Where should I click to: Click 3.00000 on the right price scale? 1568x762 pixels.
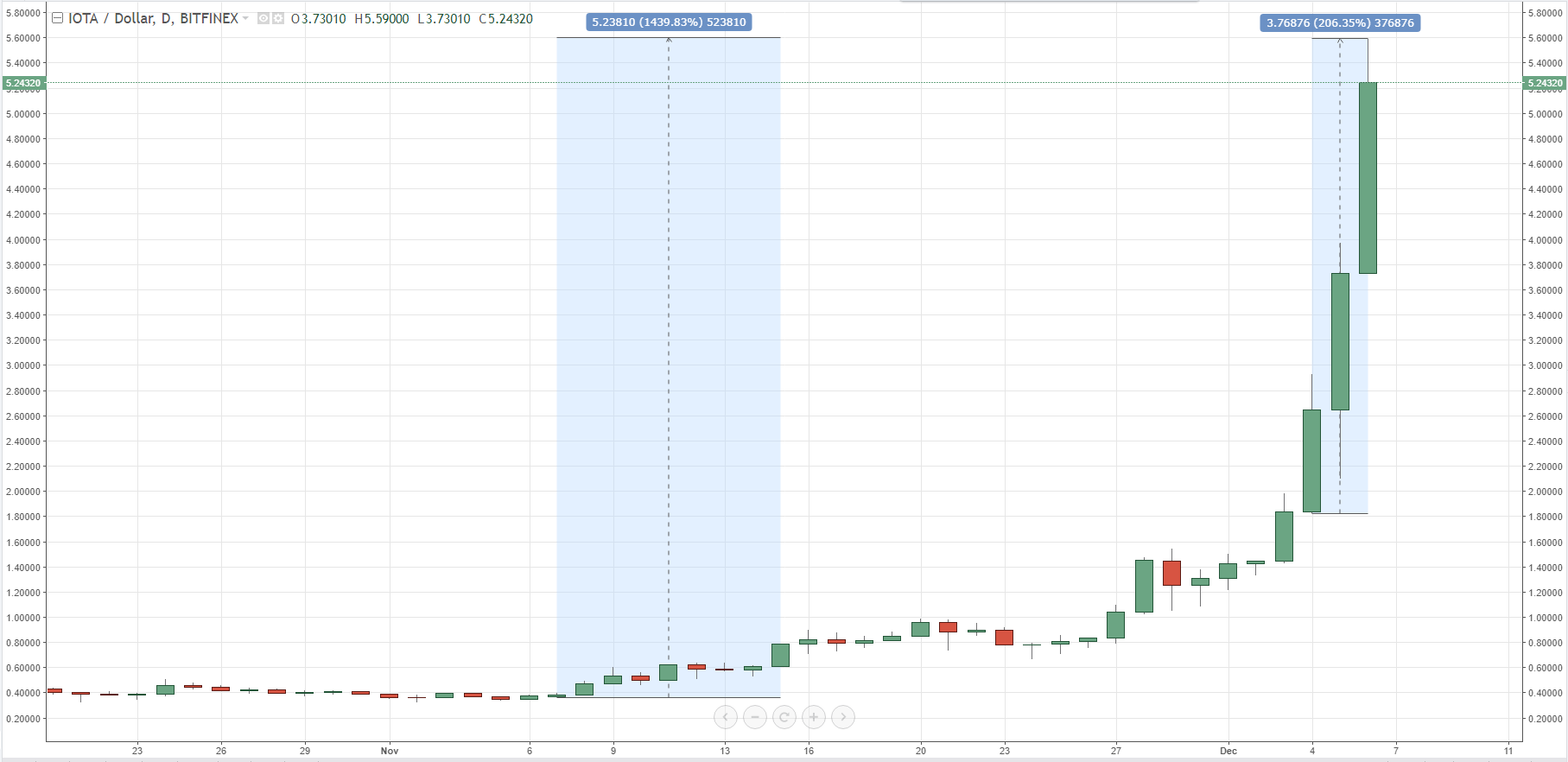coord(1546,365)
